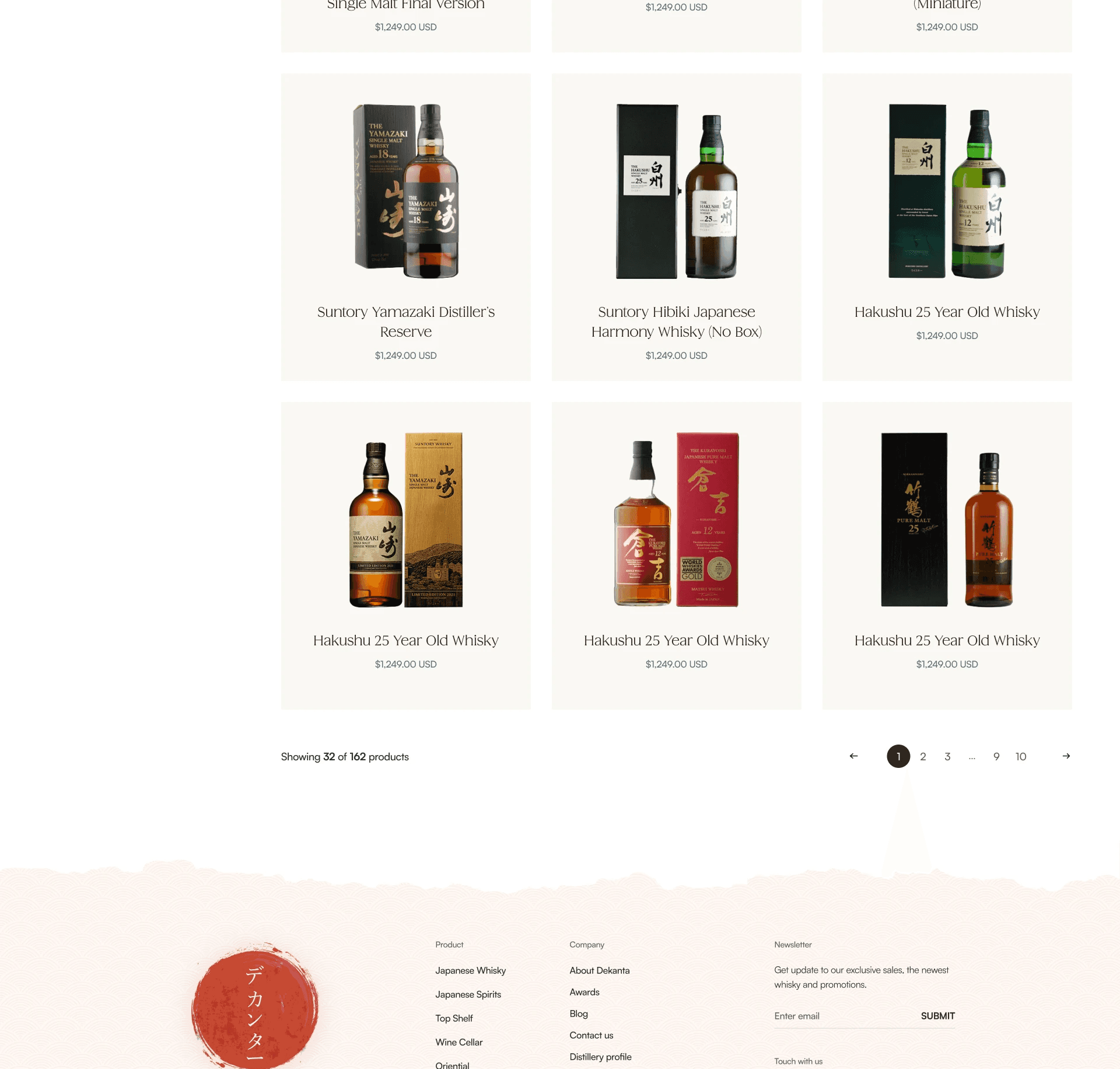Open the Yamazaki Limited Edition bottle image

tap(406, 519)
